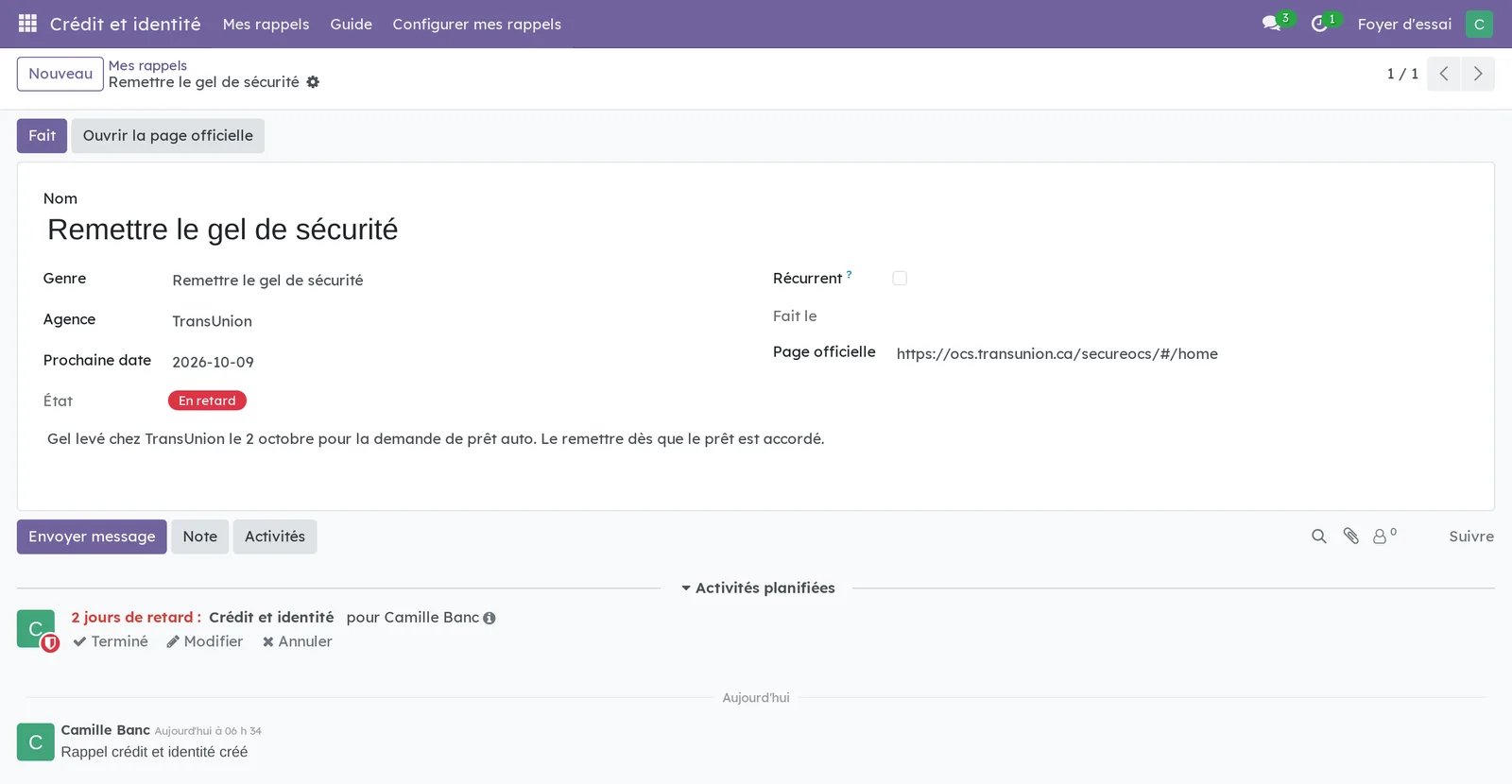Toggle the Récurrent checkbox

coord(900,279)
